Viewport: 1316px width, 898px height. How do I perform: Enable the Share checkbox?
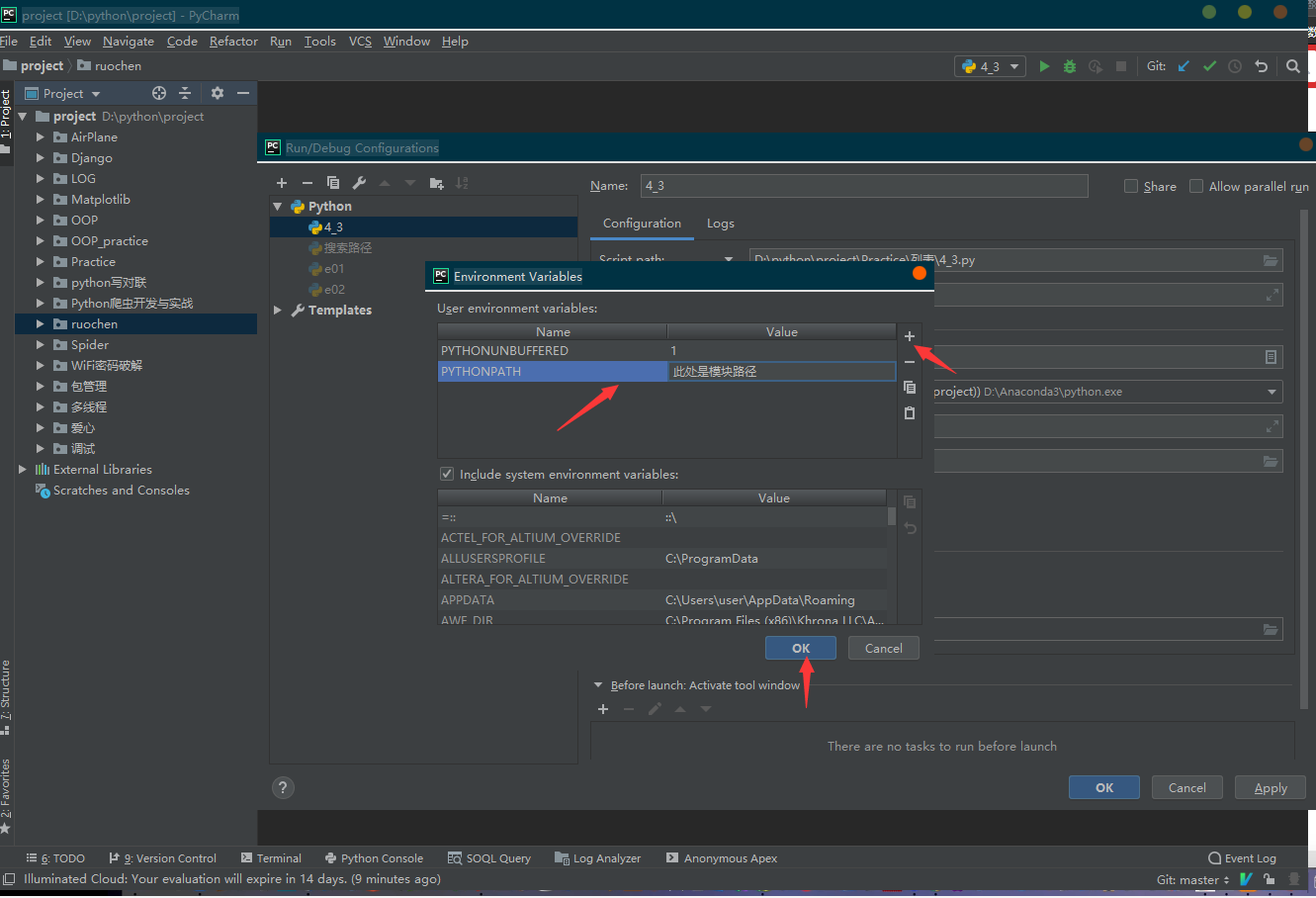click(1131, 186)
